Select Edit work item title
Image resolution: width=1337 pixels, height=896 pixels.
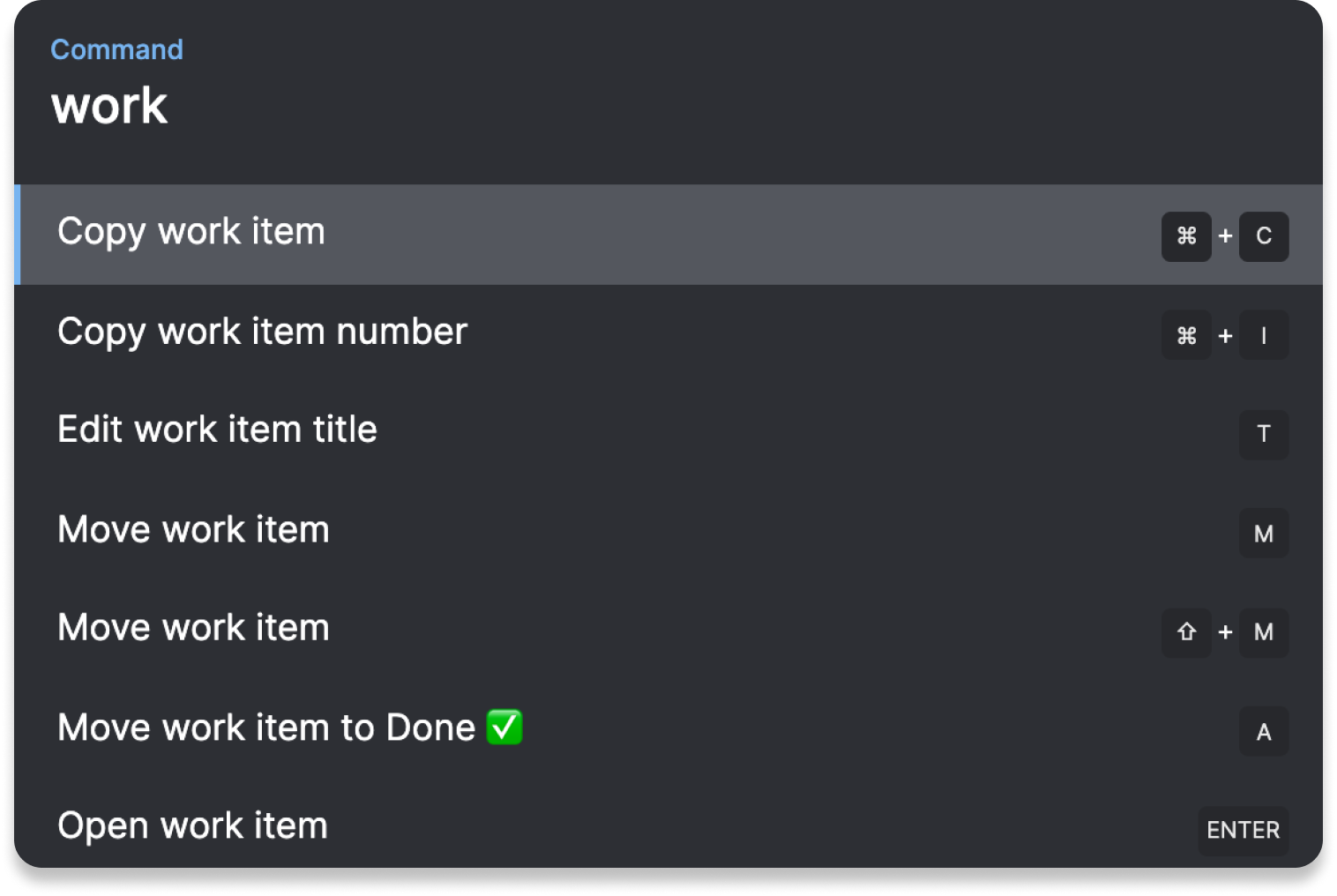217,430
